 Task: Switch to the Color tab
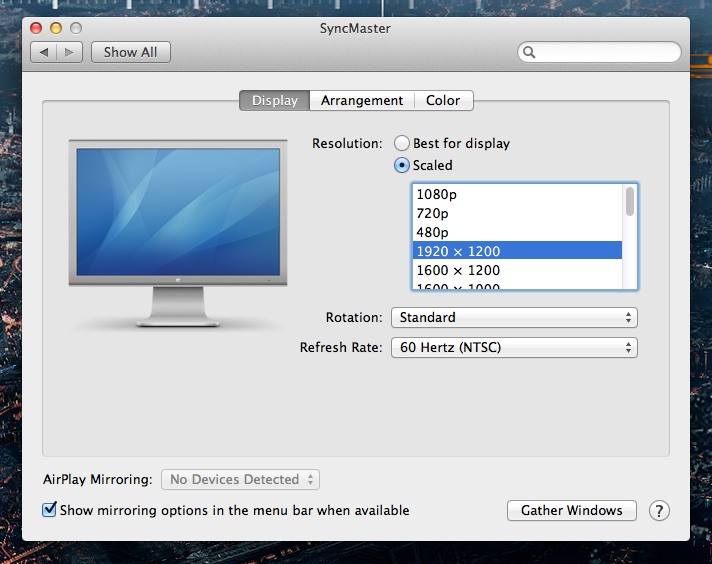coord(443,100)
